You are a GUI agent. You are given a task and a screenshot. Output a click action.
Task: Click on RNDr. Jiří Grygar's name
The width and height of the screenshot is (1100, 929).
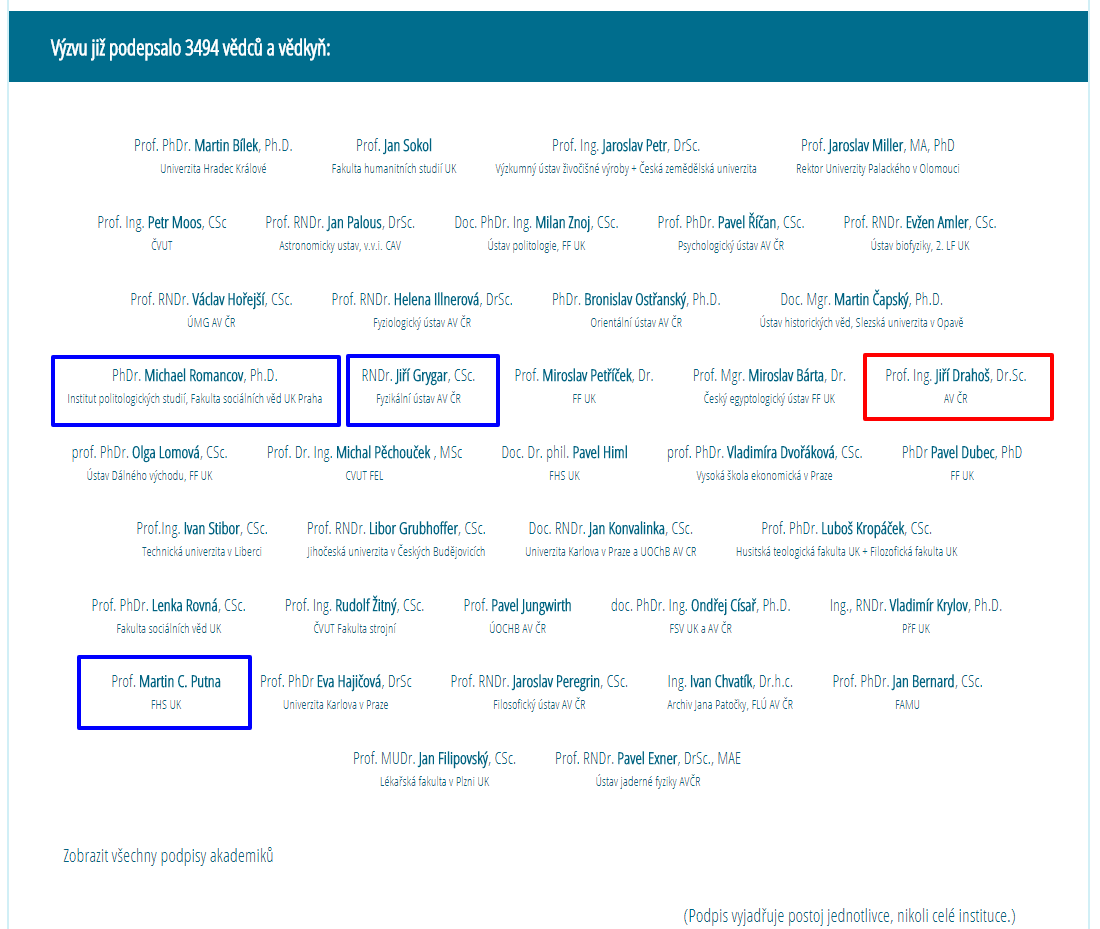(x=420, y=376)
